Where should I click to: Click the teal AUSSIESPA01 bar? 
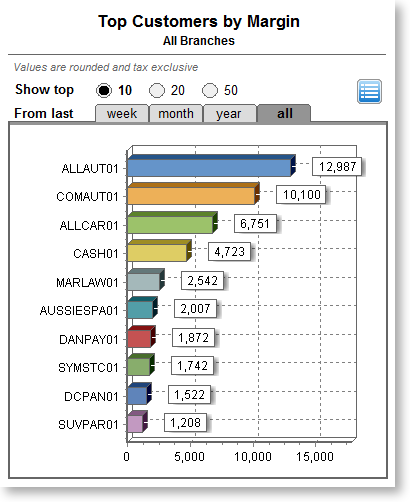(142, 308)
